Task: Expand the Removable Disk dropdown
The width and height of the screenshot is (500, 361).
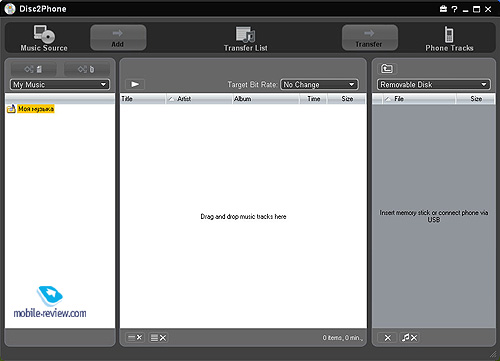Action: pos(434,85)
